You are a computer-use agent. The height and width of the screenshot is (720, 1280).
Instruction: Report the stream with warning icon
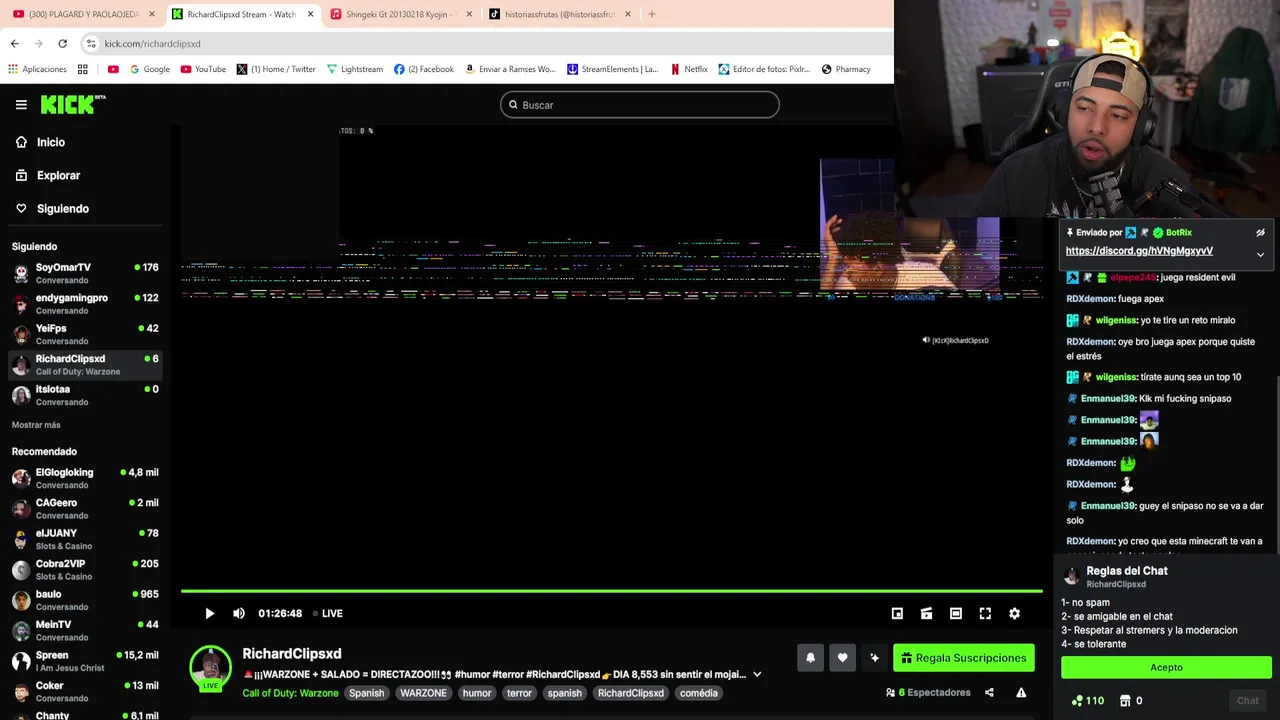1021,692
